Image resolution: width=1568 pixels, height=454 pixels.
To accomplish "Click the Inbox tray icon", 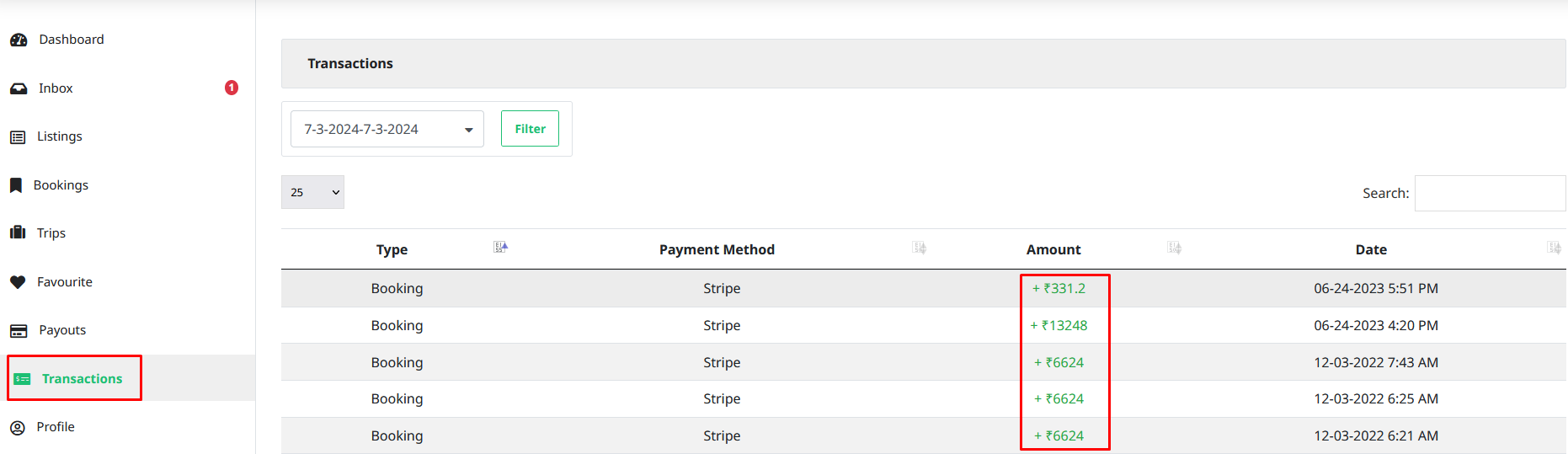I will [19, 88].
